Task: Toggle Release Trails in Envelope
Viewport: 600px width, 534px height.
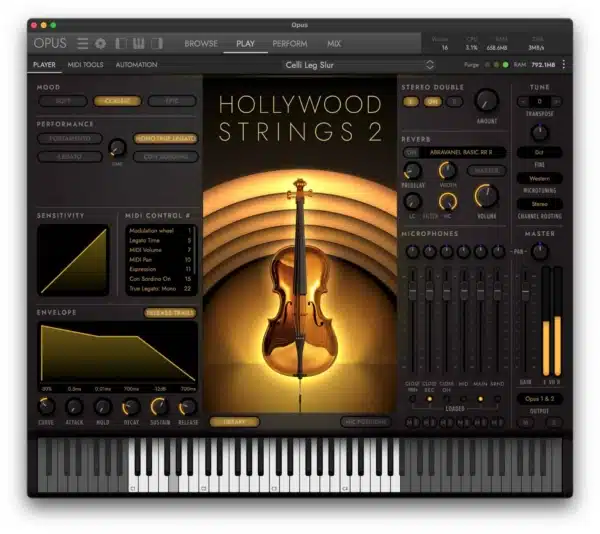Action: tap(170, 313)
